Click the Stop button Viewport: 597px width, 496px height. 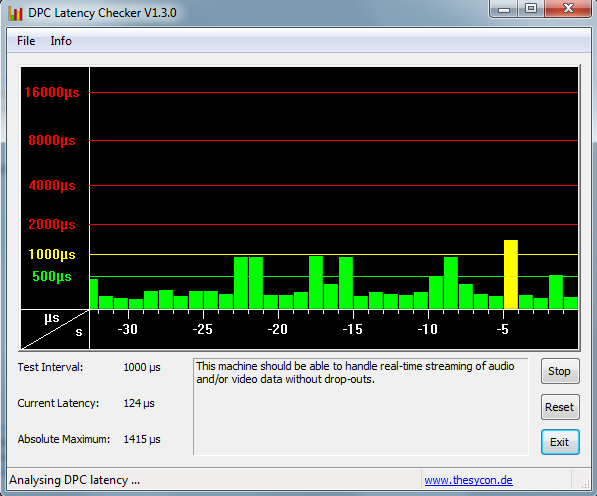(560, 371)
